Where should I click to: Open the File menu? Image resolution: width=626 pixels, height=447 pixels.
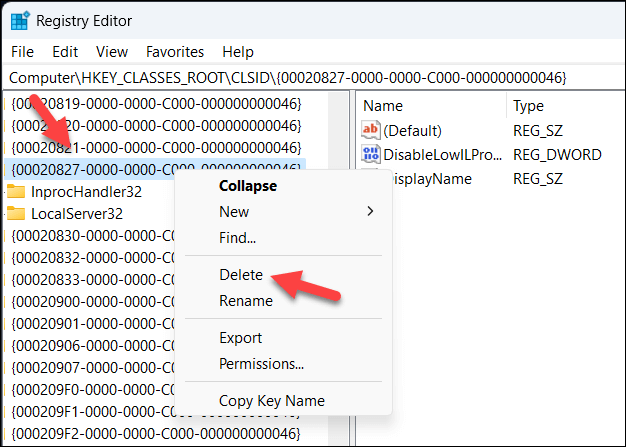[x=22, y=52]
